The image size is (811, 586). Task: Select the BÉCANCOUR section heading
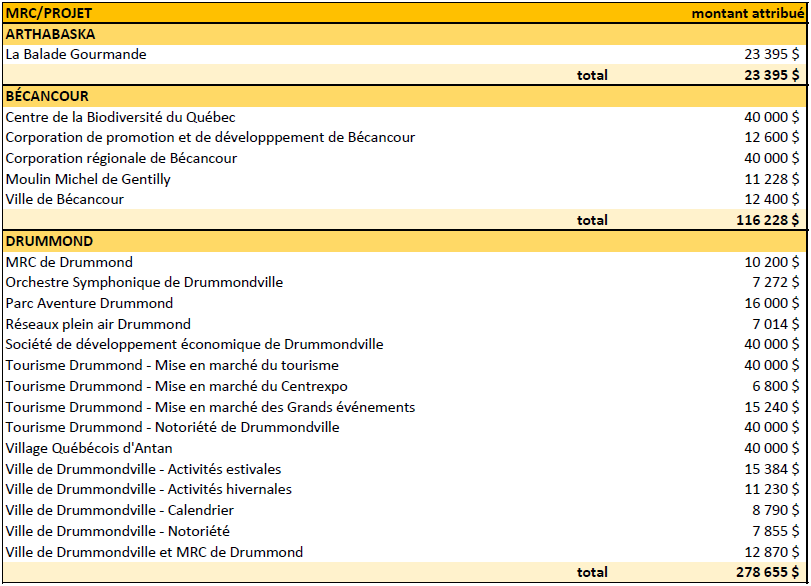[x=47, y=96]
